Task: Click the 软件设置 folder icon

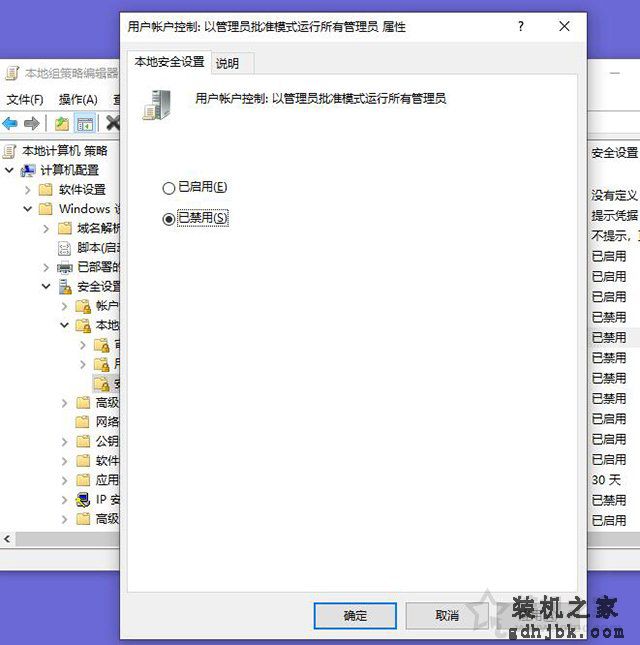Action: pos(45,190)
